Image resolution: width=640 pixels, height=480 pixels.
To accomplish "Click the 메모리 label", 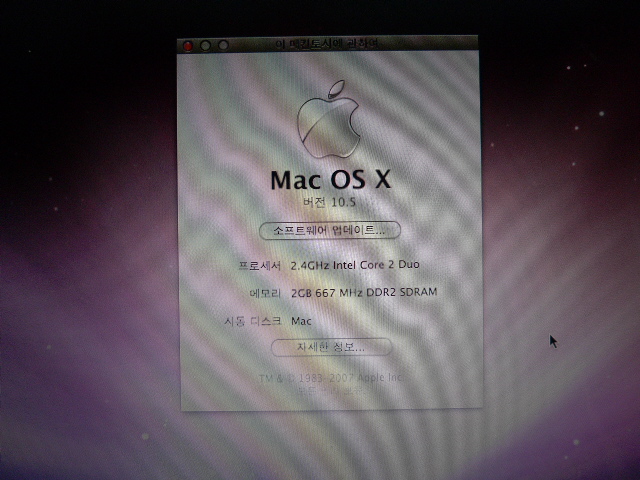I will [x=264, y=293].
